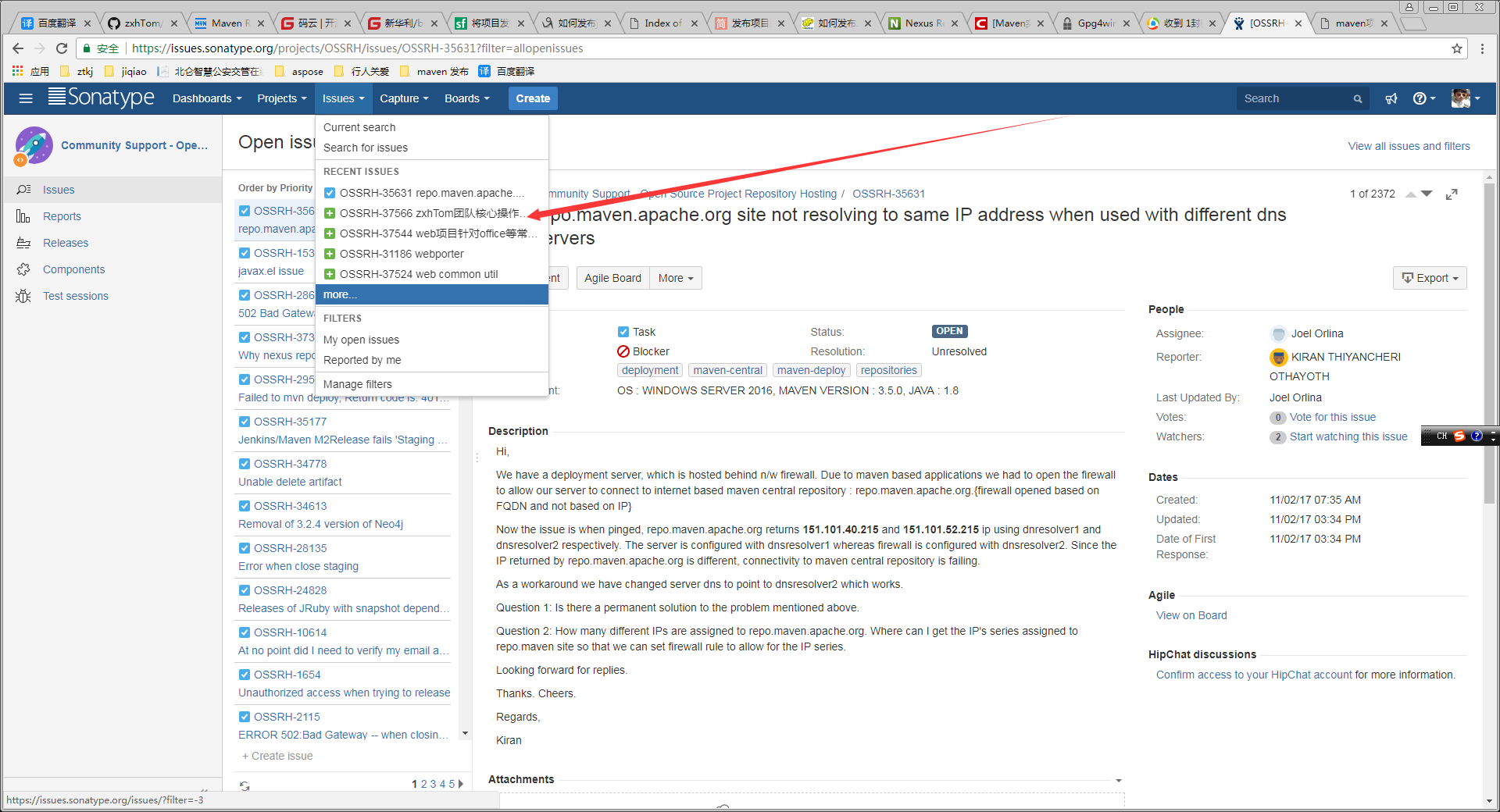
Task: Open the Test sessions bug icon
Action: [23, 296]
